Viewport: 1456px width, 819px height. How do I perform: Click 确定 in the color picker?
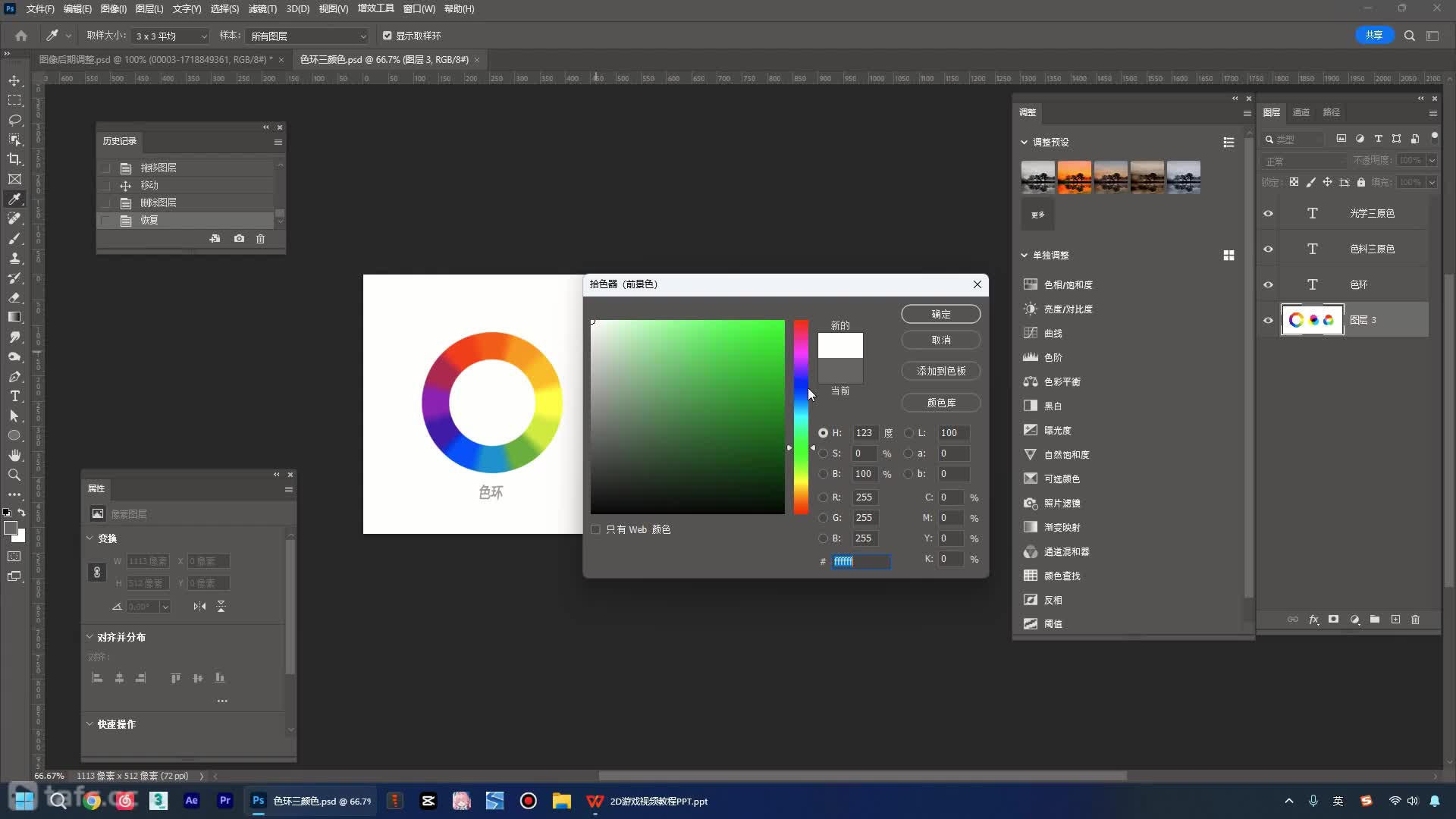pos(941,314)
